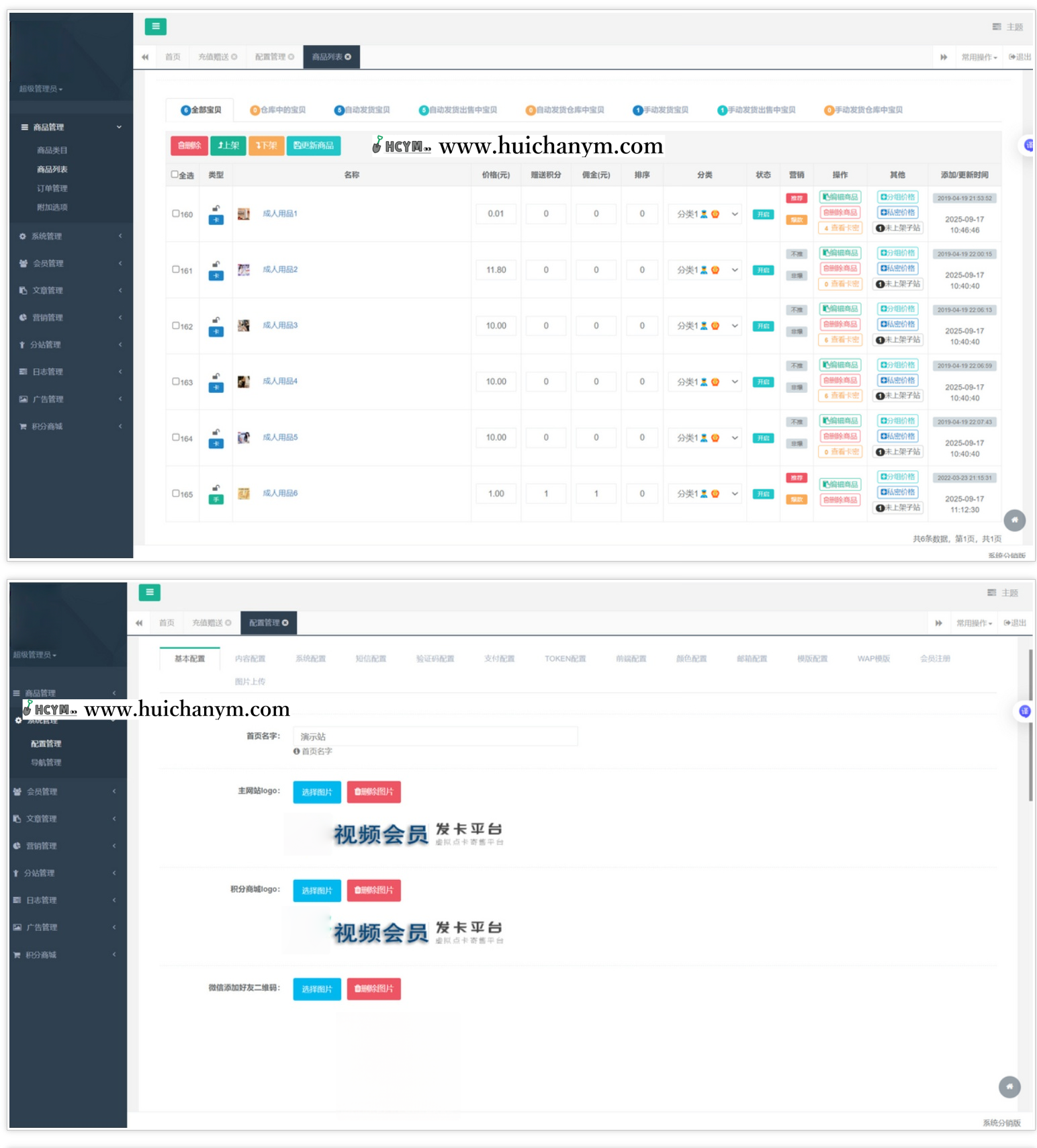The image size is (1037, 1148).
Task: Click the unlock icon in product row 160
Action: [x=216, y=208]
